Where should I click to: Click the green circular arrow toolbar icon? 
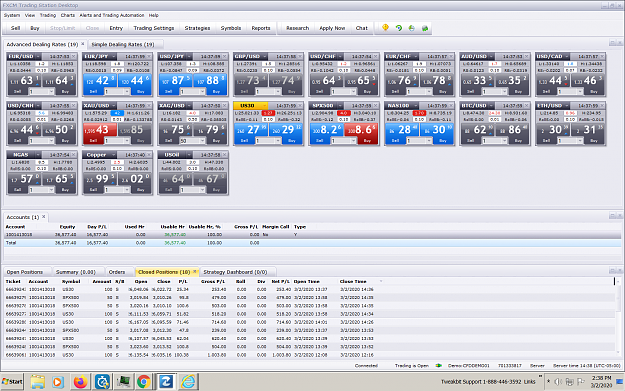coord(399,28)
